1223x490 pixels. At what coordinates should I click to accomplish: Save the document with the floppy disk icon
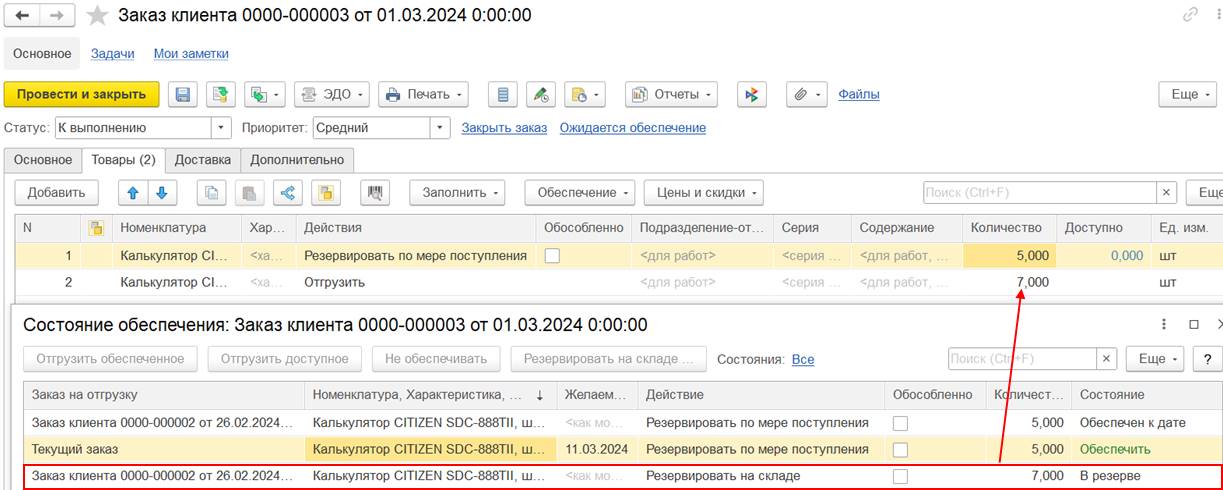coord(183,95)
